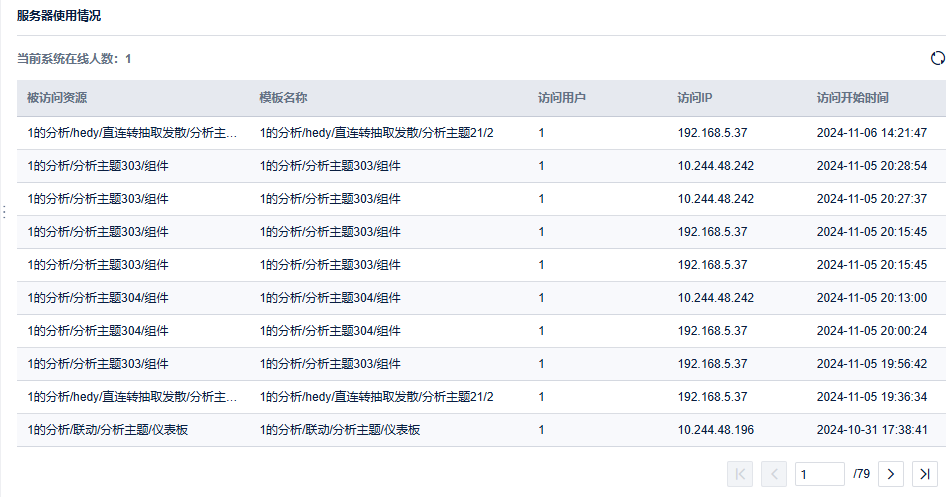Click the 当前系统在线人数 label

click(69, 59)
